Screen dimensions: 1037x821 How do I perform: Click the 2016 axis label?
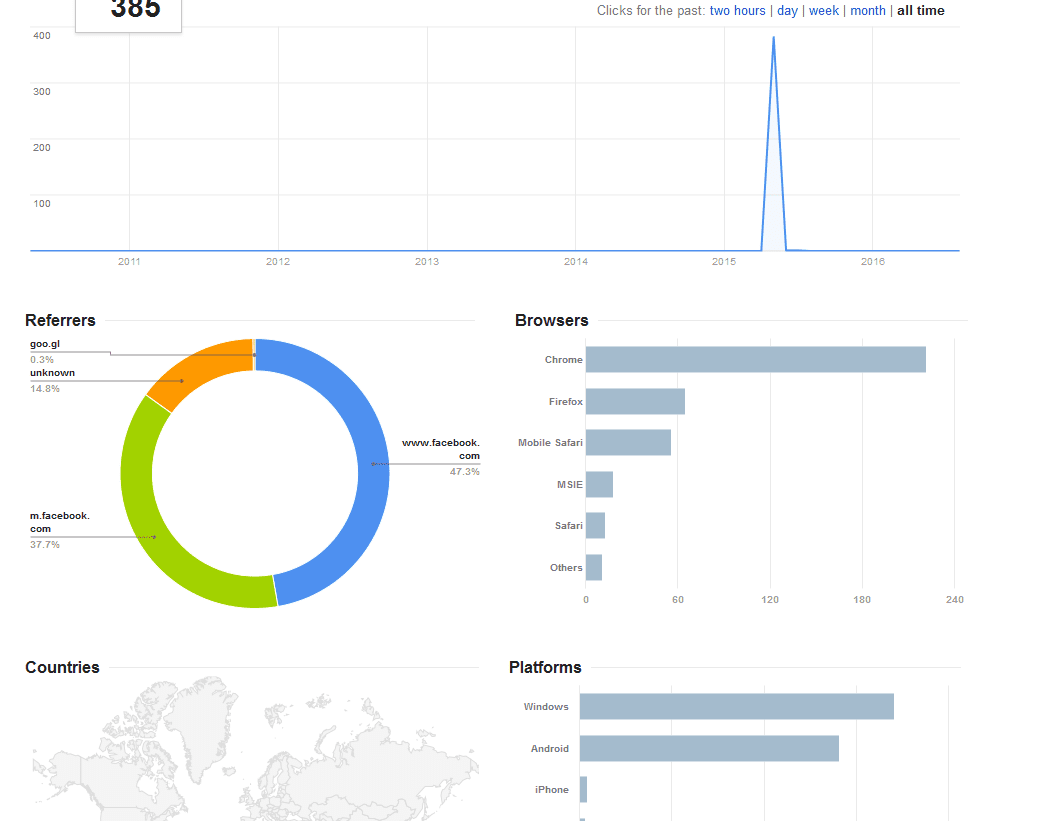point(872,261)
